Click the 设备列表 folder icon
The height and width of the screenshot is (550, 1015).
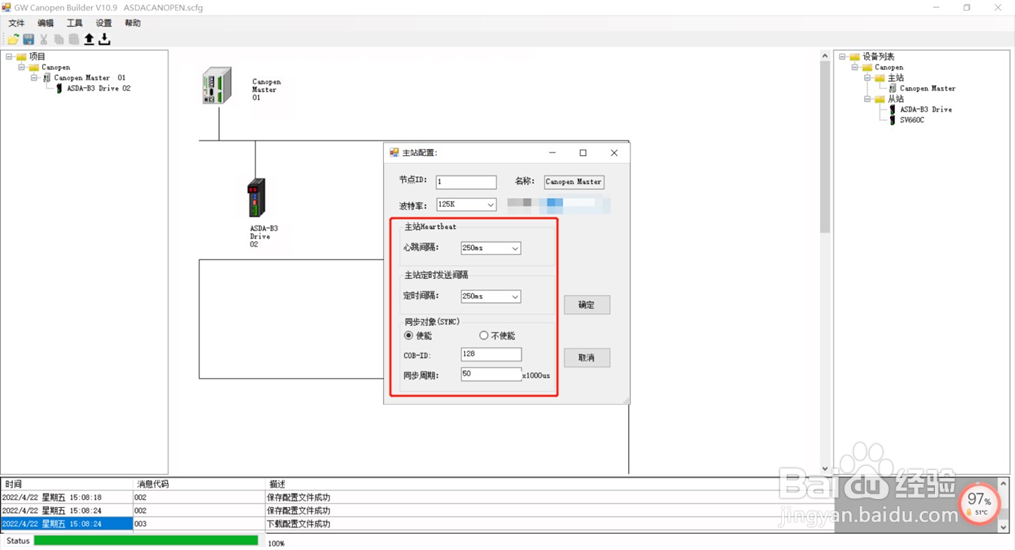coord(854,56)
